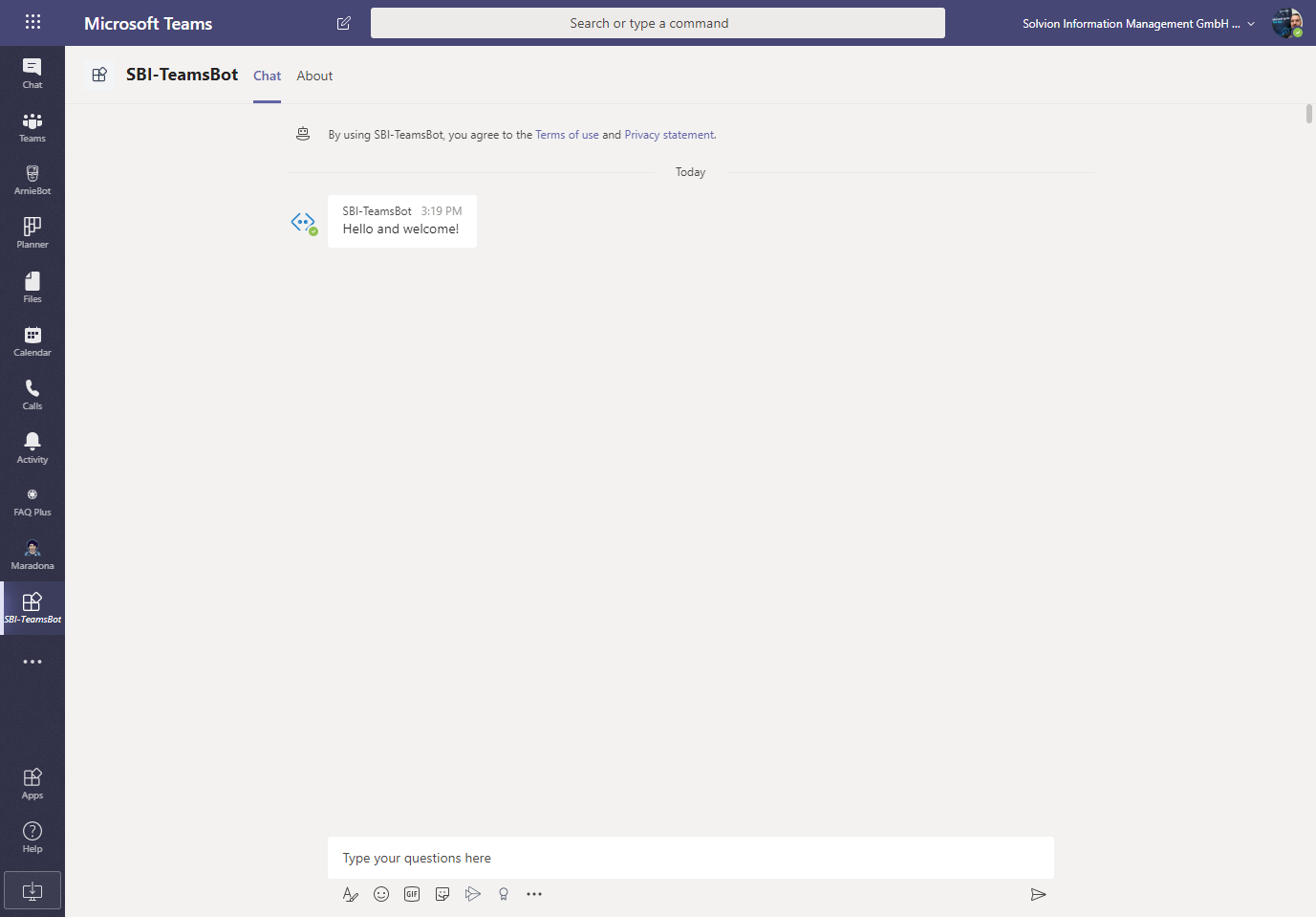
Task: Click the Microsoft Teams title
Action: (x=148, y=24)
